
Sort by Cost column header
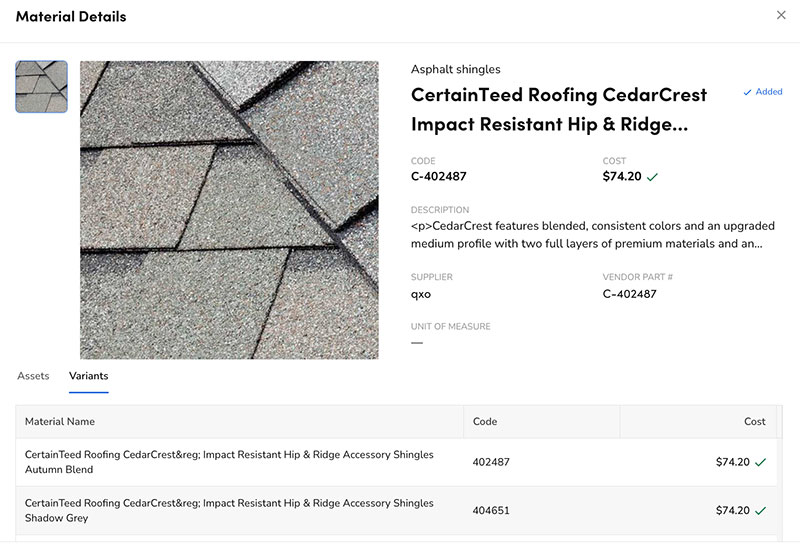coord(755,422)
